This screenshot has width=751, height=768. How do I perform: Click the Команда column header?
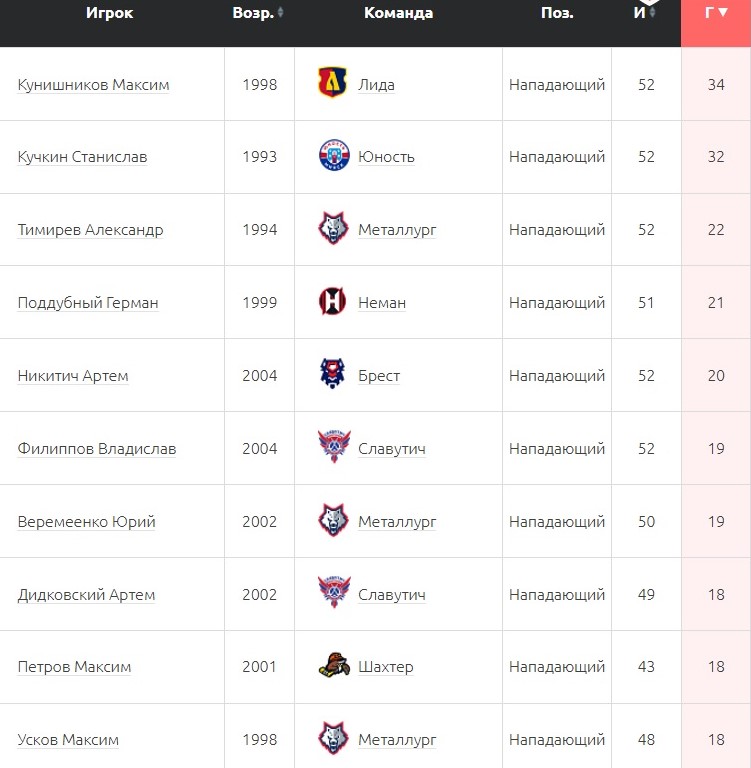pyautogui.click(x=398, y=13)
